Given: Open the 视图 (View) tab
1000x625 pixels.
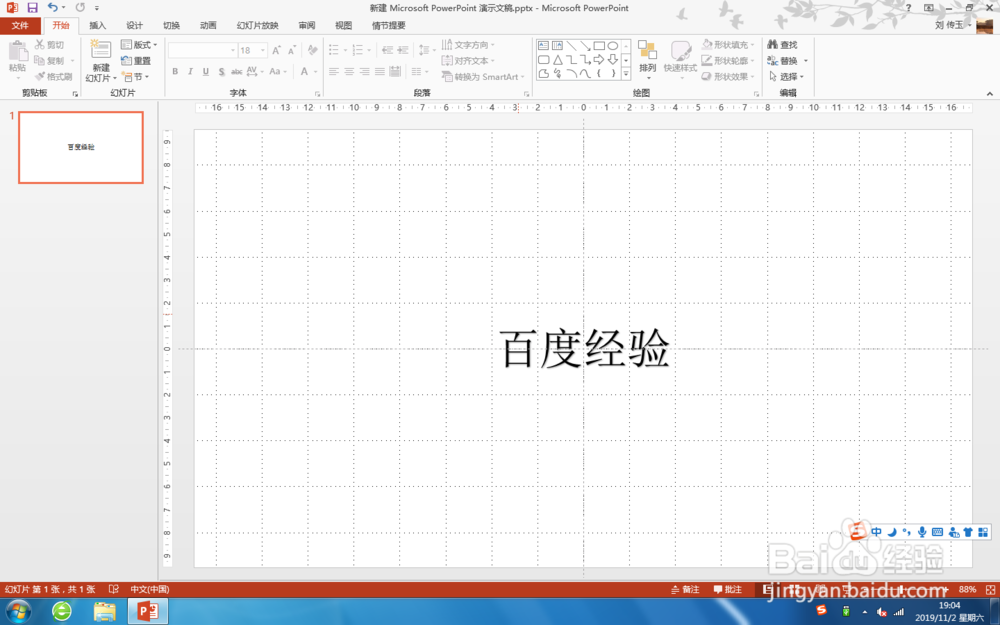Looking at the screenshot, I should [343, 26].
